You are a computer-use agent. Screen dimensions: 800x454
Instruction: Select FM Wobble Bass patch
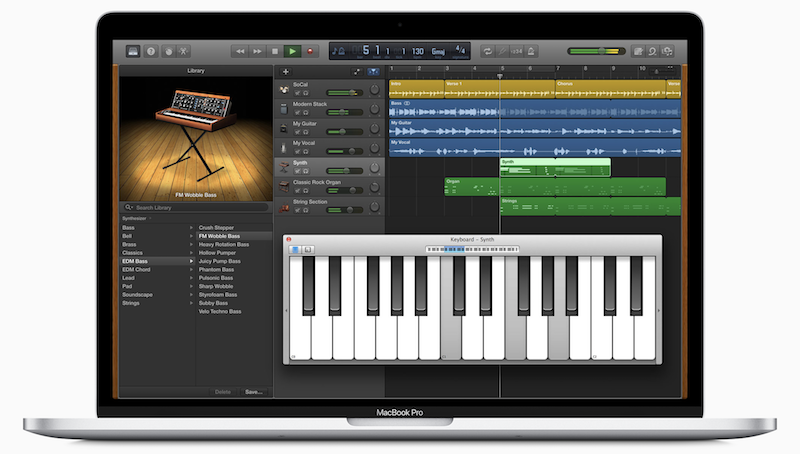point(220,236)
